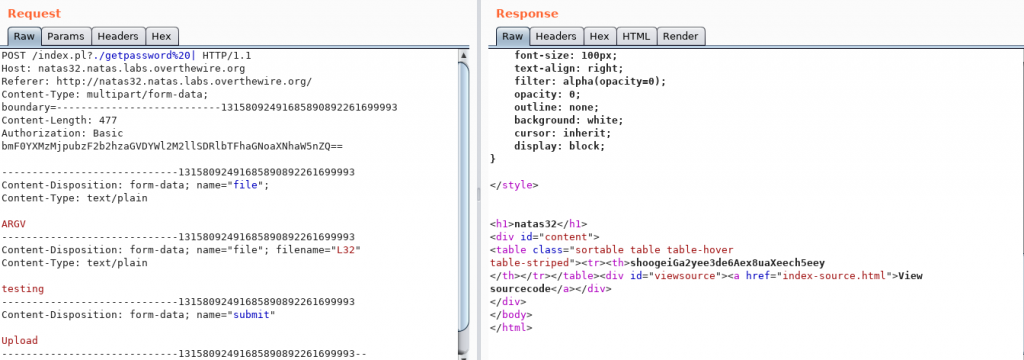
Task: Open the Response Hex tab
Action: point(600,37)
